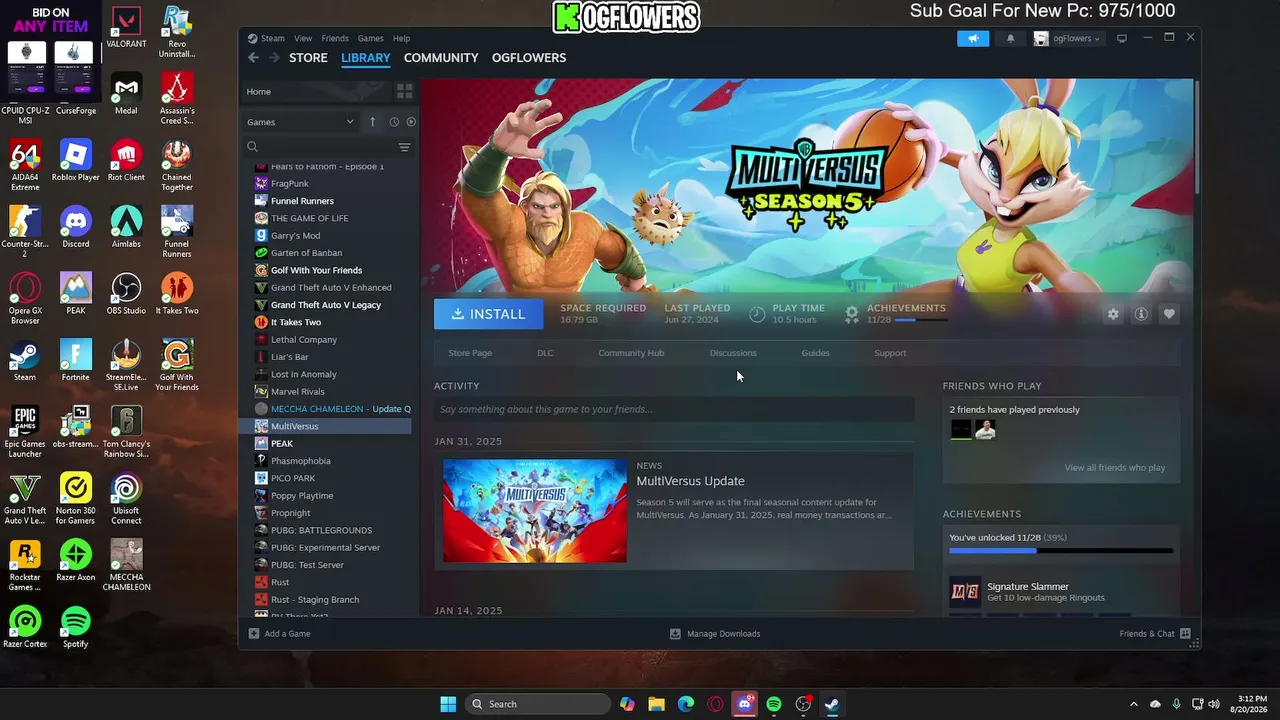Viewport: 1280px width, 720px height.
Task: Switch library to grid collections view
Action: coord(404,91)
